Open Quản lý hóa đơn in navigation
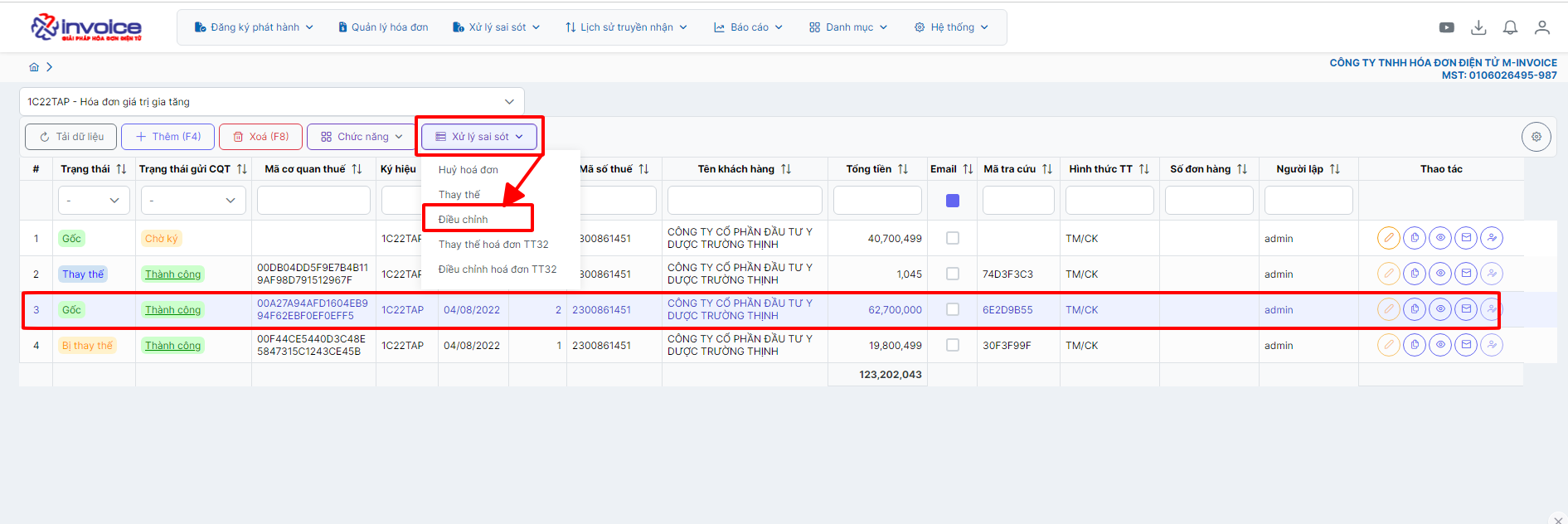Screen dimensions: 1568x524 [x=383, y=27]
